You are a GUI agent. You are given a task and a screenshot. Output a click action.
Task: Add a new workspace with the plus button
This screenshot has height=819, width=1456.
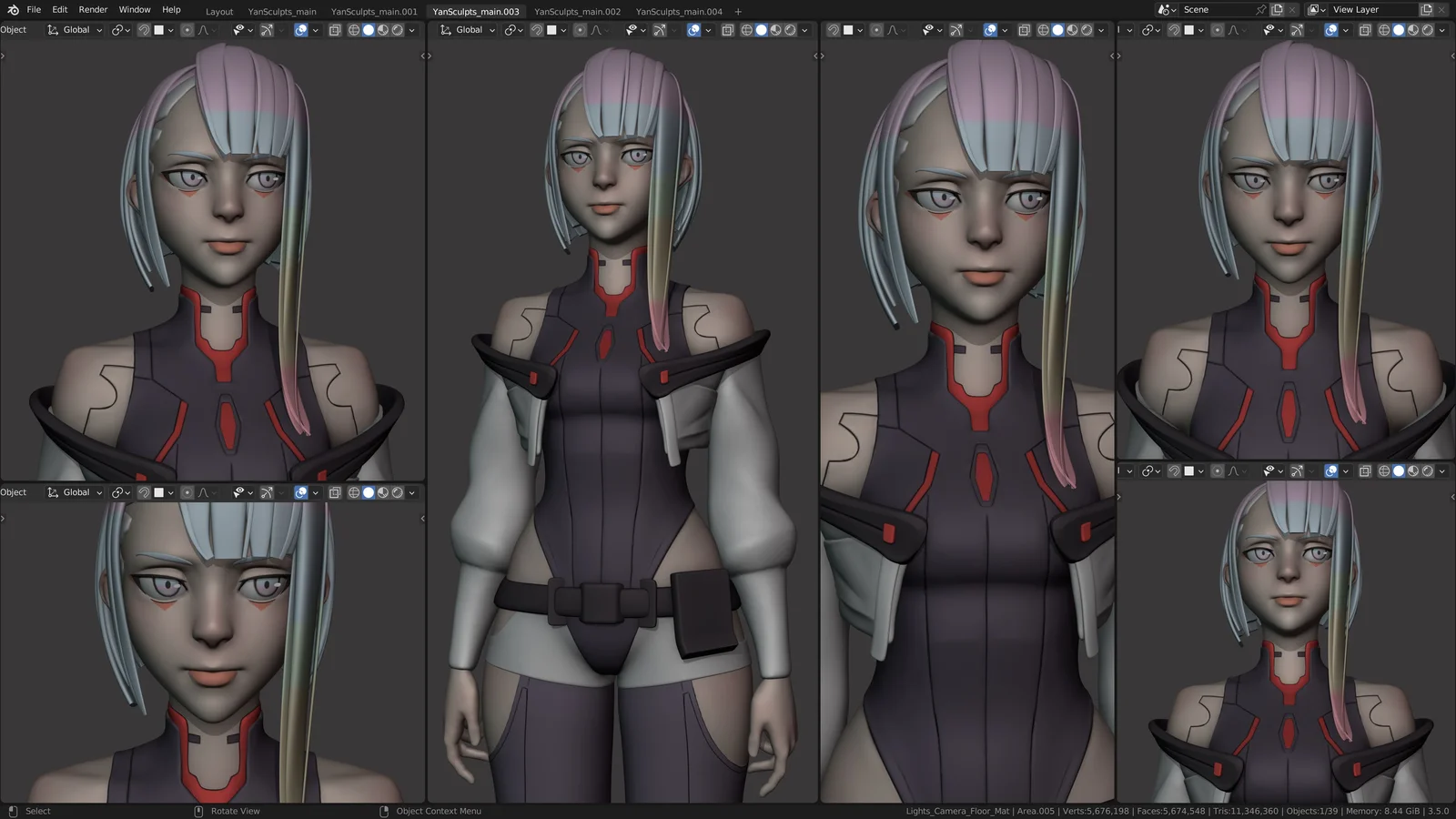click(x=737, y=12)
